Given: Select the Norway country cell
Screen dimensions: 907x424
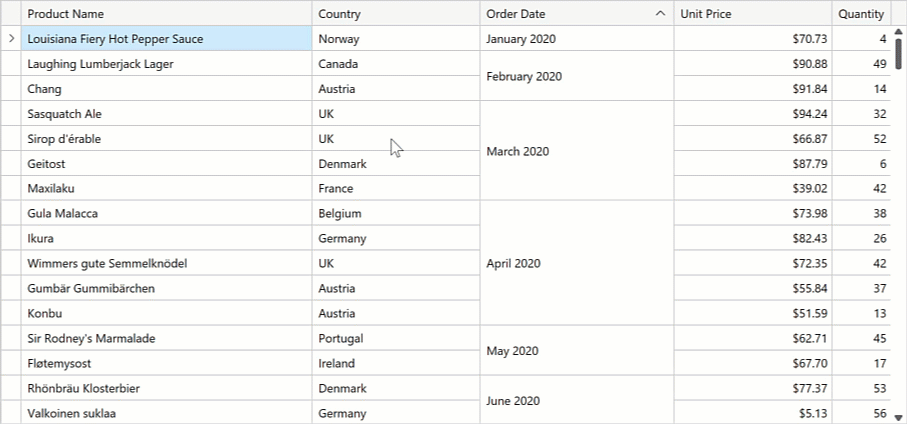Looking at the screenshot, I should tap(395, 39).
